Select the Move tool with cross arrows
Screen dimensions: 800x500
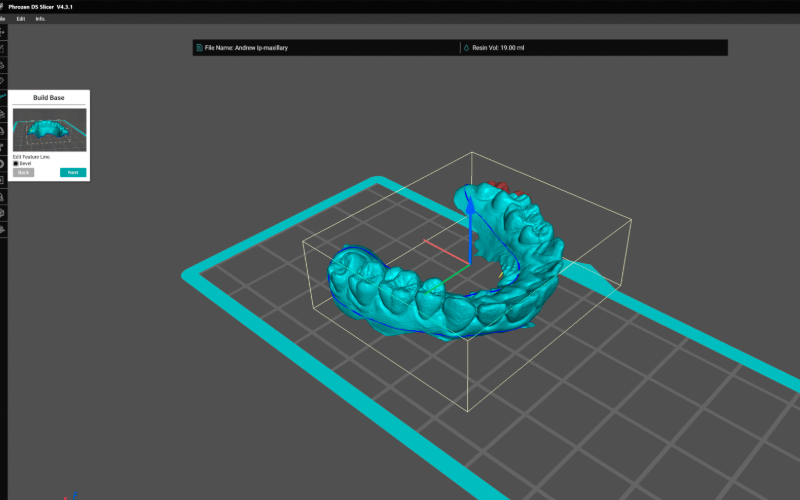click(3, 32)
